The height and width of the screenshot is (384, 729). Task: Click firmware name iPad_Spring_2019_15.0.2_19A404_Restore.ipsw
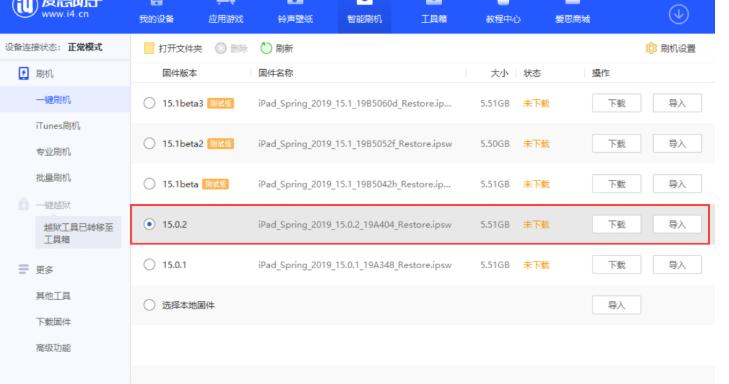coord(355,225)
